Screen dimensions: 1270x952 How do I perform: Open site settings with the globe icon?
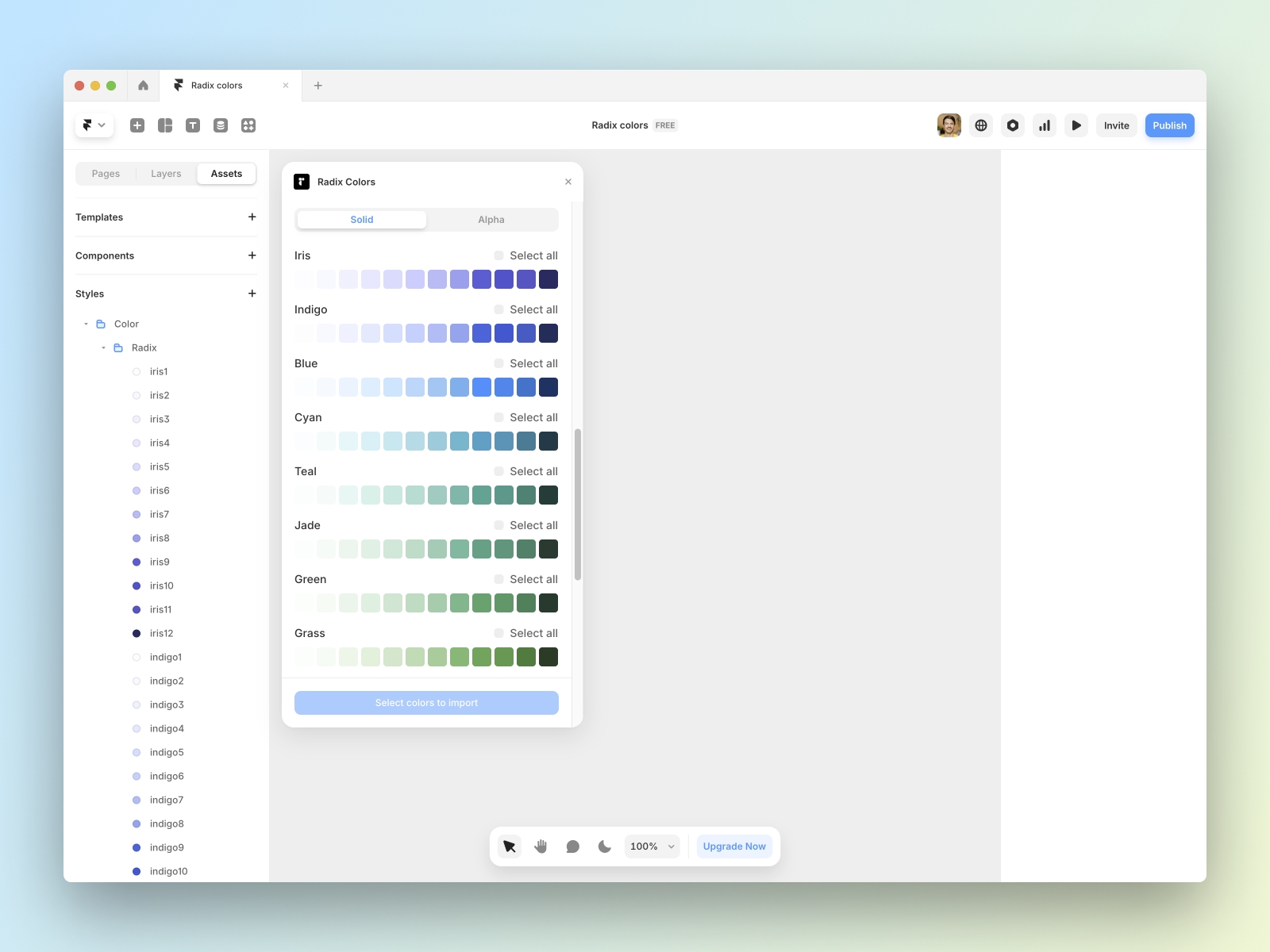coord(981,125)
